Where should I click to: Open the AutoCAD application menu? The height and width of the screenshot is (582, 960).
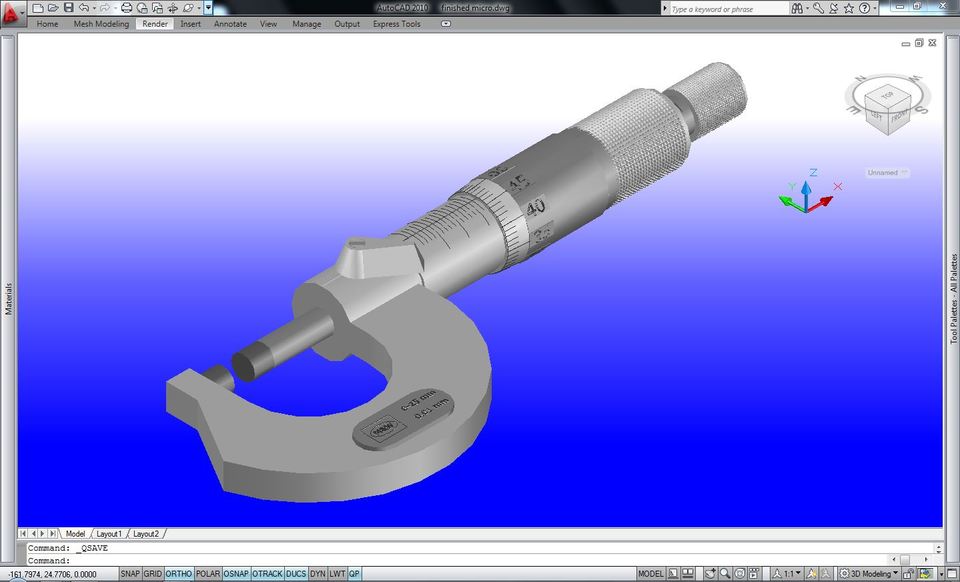click(x=10, y=9)
